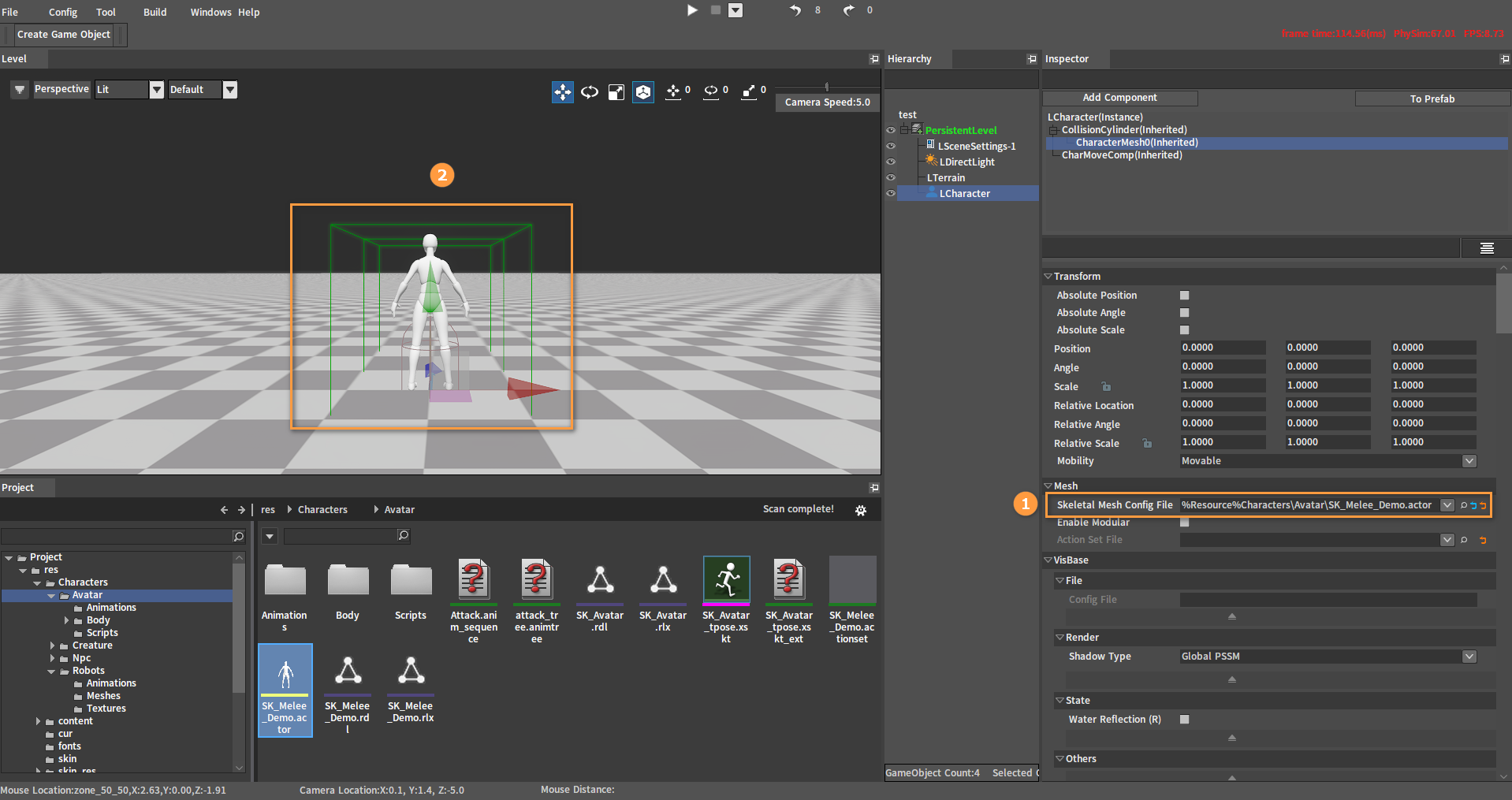The width and height of the screenshot is (1512, 800).
Task: Navigate back in Project panel
Action: click(224, 510)
